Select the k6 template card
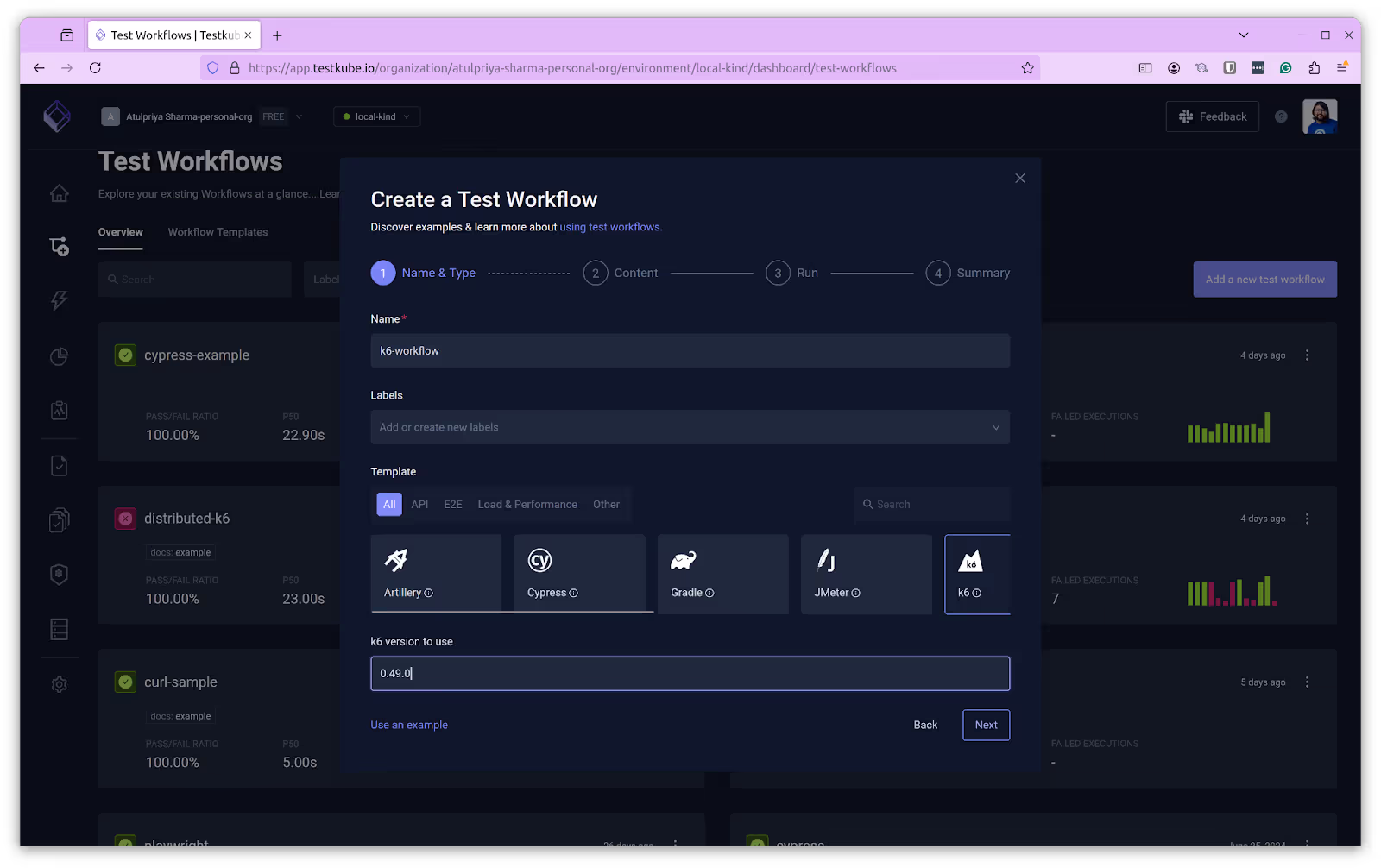 point(977,574)
